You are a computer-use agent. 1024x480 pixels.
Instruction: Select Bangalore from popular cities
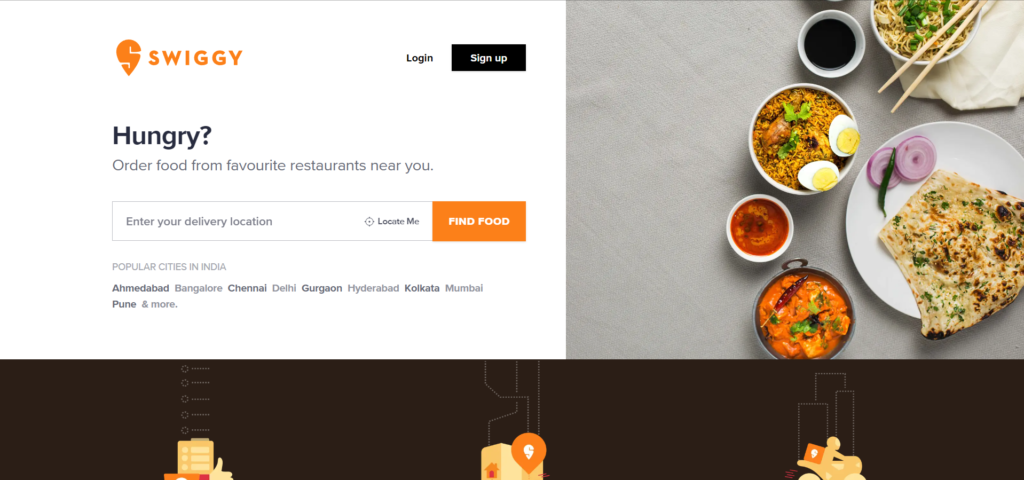point(199,288)
